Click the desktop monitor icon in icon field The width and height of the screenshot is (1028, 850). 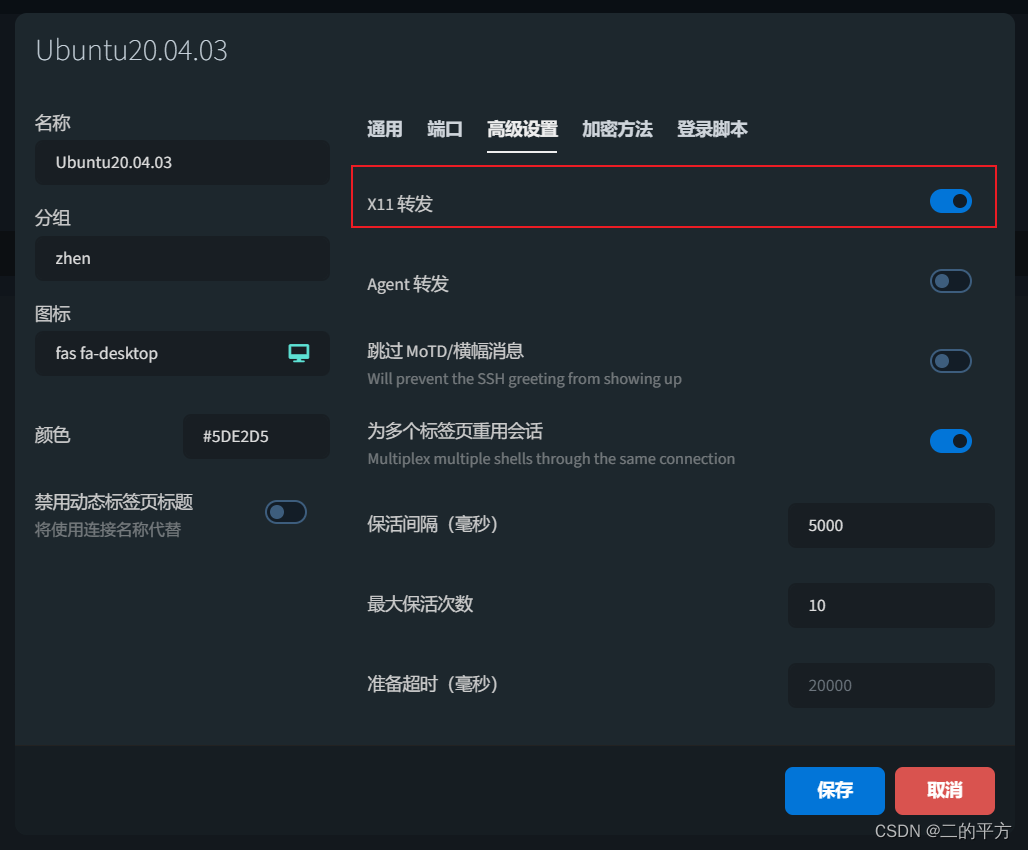(x=299, y=353)
